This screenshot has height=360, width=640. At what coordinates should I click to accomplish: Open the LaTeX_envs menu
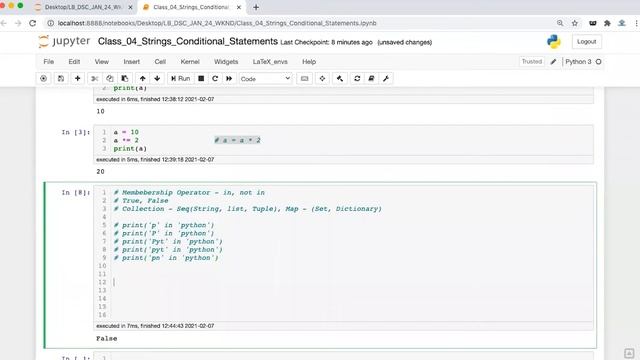[270, 62]
